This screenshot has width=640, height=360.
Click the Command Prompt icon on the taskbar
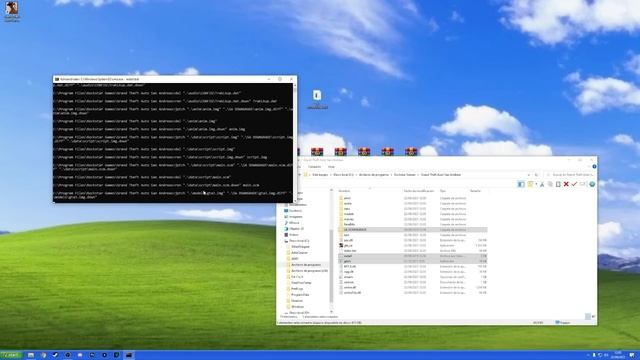[129, 355]
